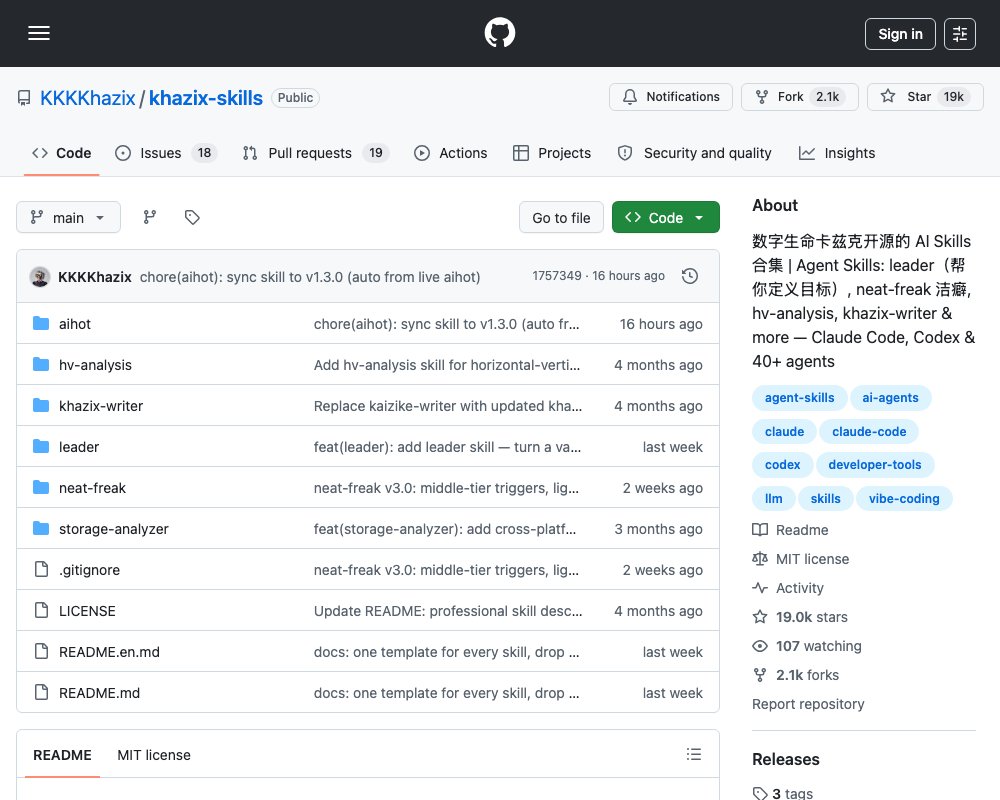Select the MIT license tab below file list
Screen dimensions: 1000x800
point(154,755)
